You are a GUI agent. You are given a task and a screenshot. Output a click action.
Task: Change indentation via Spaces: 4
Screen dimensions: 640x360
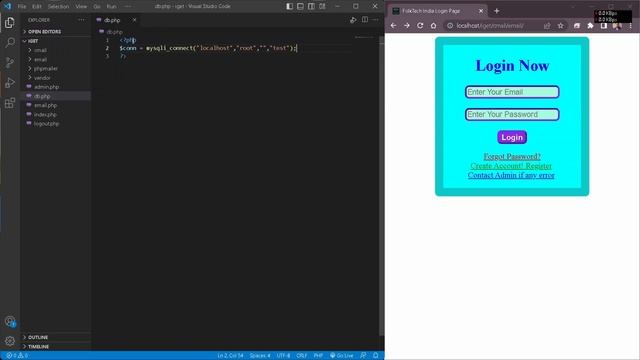coord(260,356)
